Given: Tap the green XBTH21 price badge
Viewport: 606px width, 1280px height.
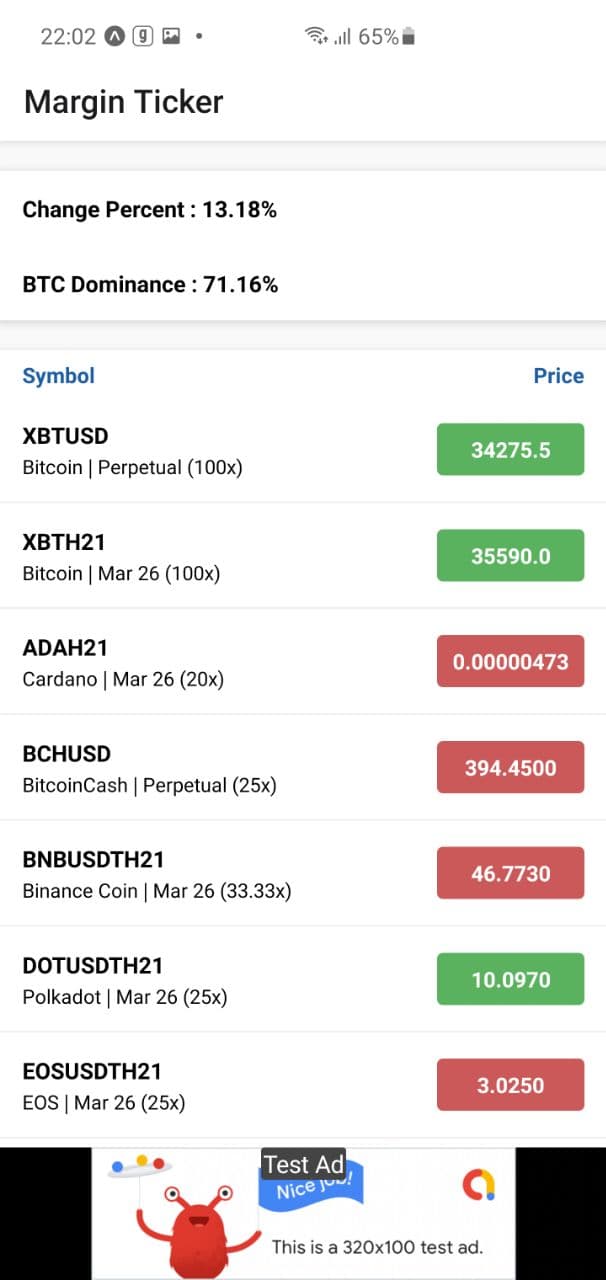Looking at the screenshot, I should [x=510, y=556].
